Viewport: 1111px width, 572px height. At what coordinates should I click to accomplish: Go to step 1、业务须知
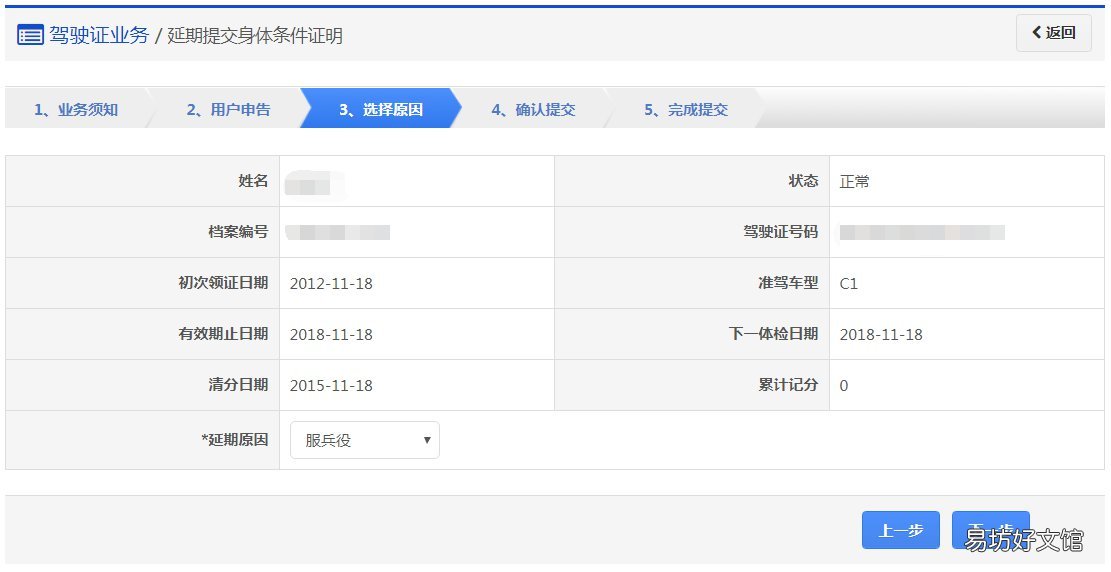tap(76, 109)
